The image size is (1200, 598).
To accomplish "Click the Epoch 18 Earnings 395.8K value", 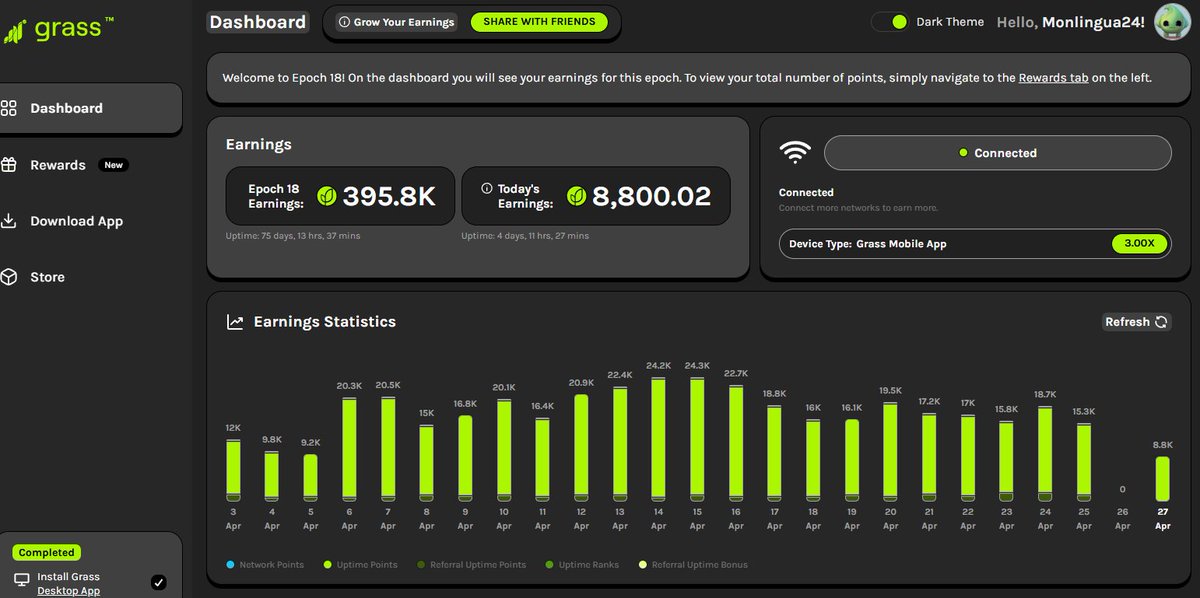I will point(389,196).
